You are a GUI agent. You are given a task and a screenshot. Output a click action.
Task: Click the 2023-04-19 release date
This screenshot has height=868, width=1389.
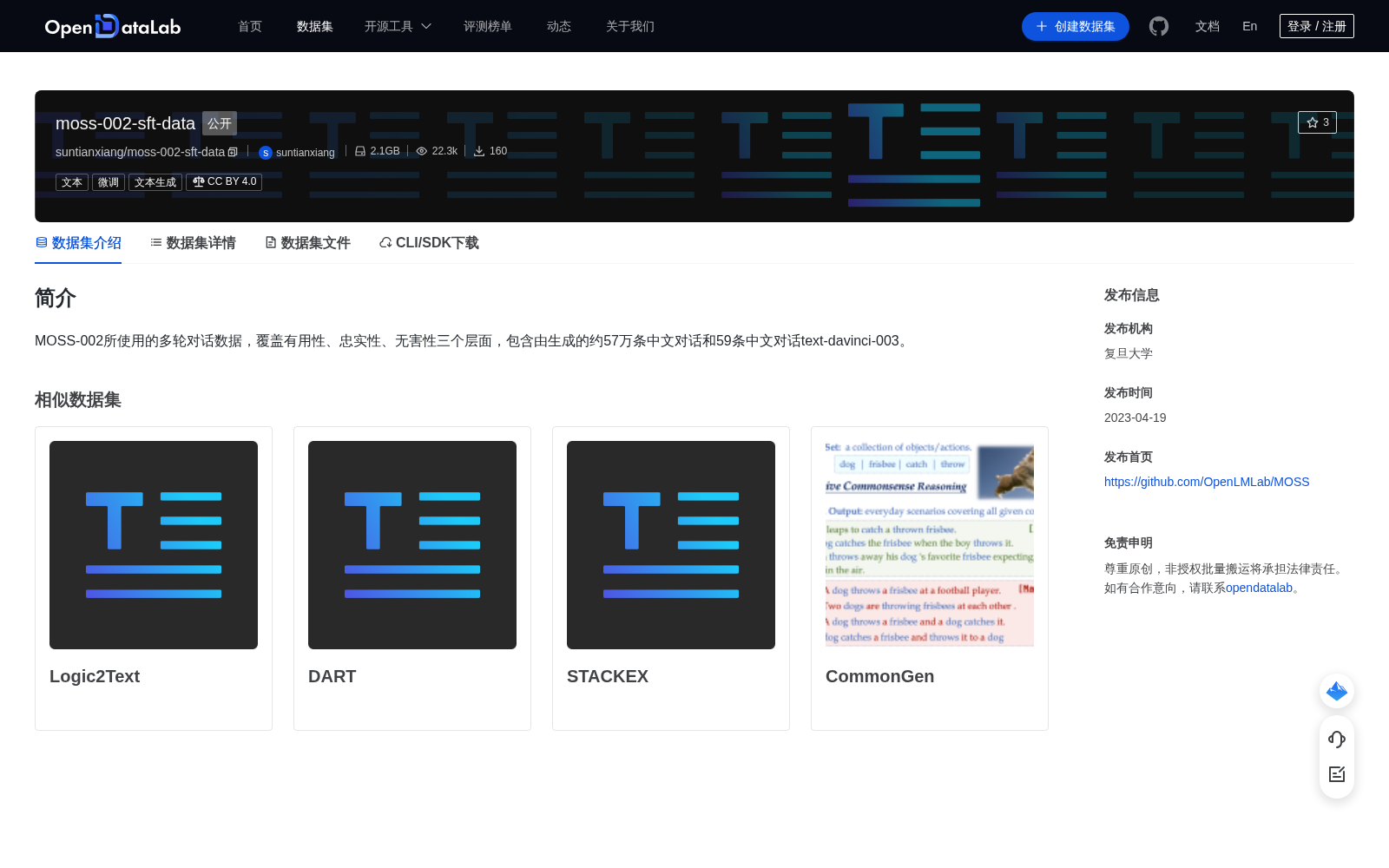[x=1136, y=418]
